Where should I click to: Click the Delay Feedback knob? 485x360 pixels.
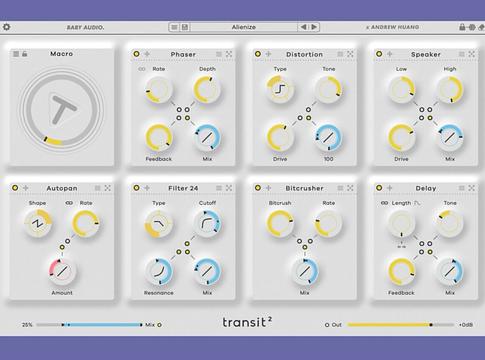click(401, 271)
